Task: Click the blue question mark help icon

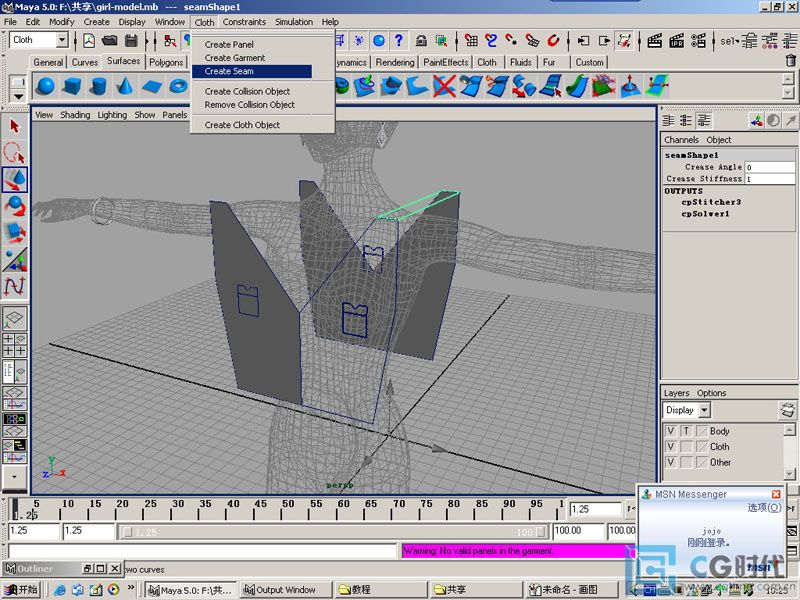Action: coord(399,40)
